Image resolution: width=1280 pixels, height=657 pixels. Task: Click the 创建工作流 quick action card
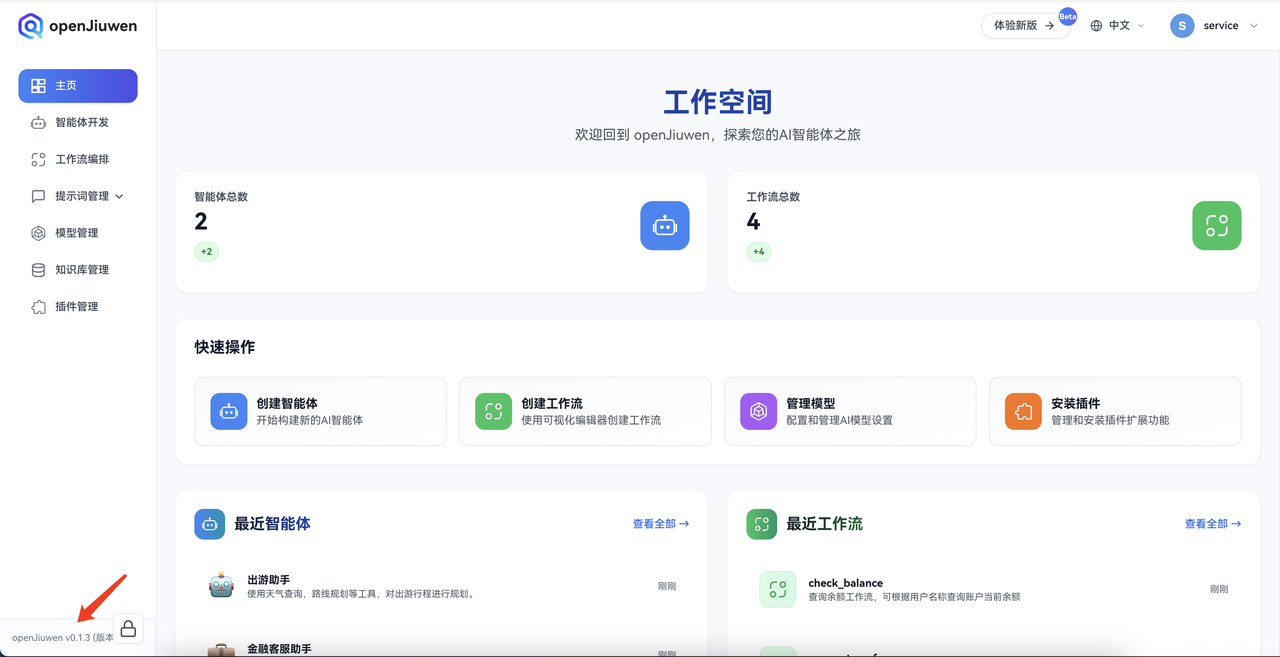click(585, 411)
